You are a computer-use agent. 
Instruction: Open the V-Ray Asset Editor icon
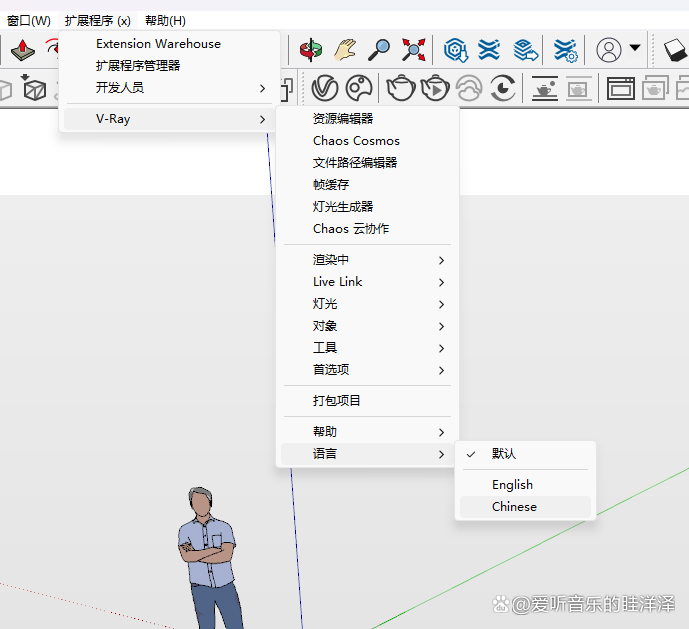click(x=325, y=88)
